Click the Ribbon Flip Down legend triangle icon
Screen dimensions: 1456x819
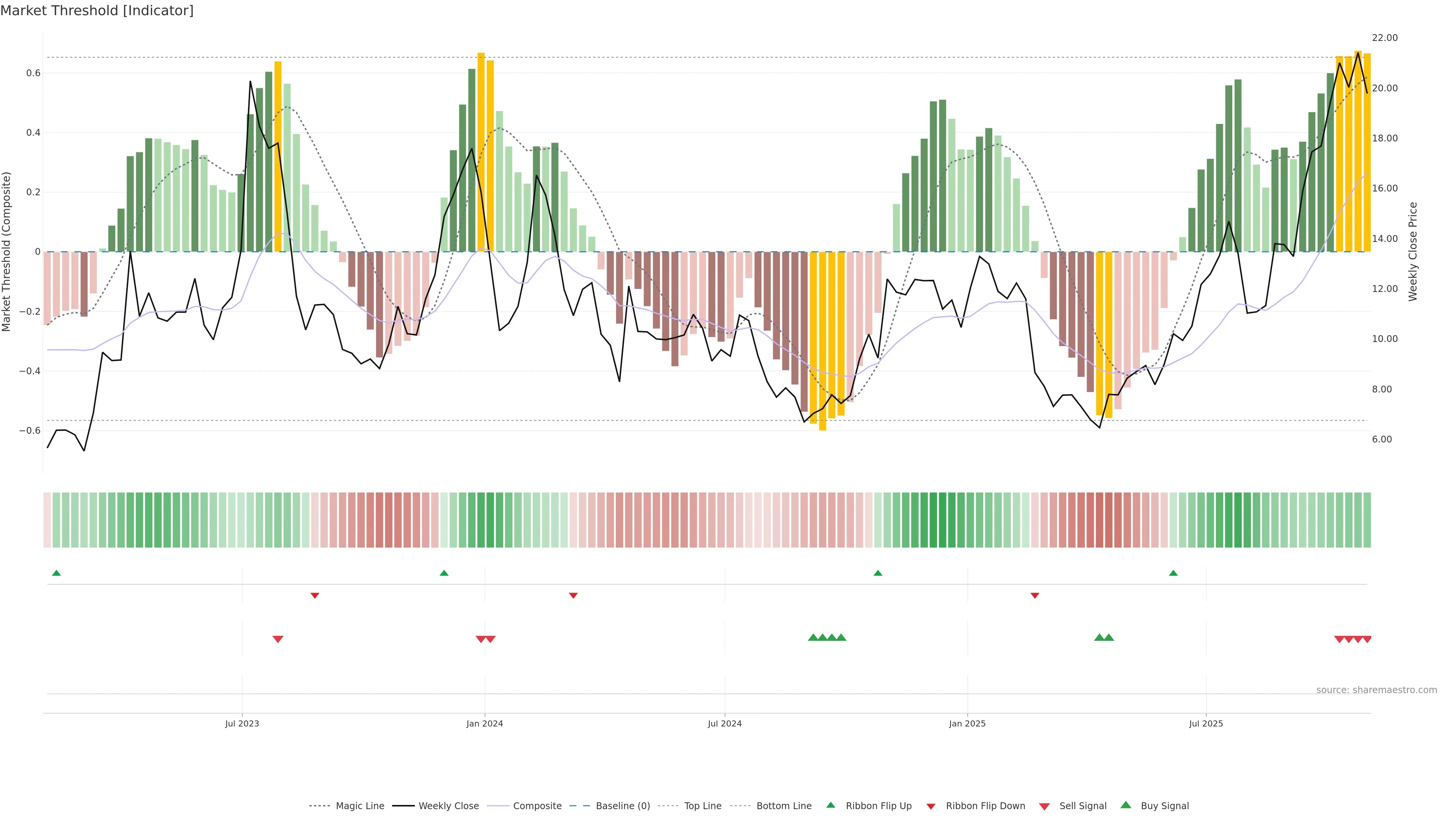click(x=931, y=806)
